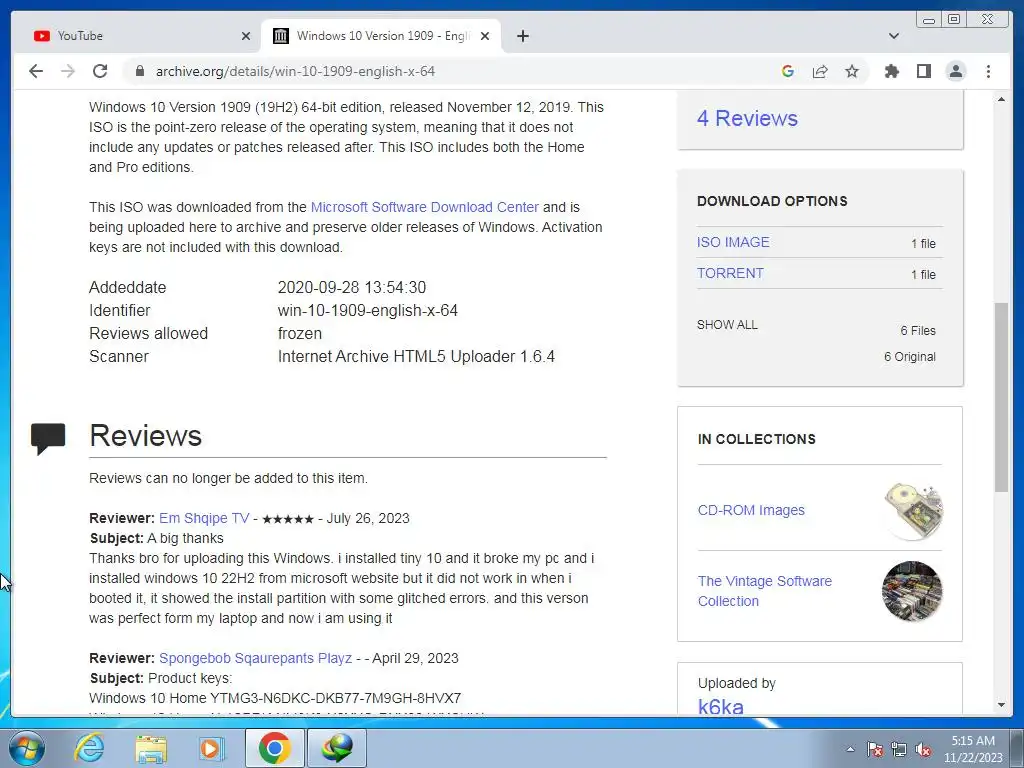Open the Windows Start menu
The height and width of the screenshot is (768, 1024).
pos(26,748)
